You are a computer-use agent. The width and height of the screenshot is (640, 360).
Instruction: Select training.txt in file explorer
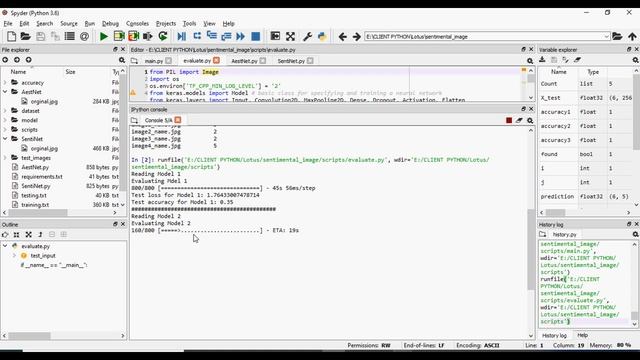point(35,205)
